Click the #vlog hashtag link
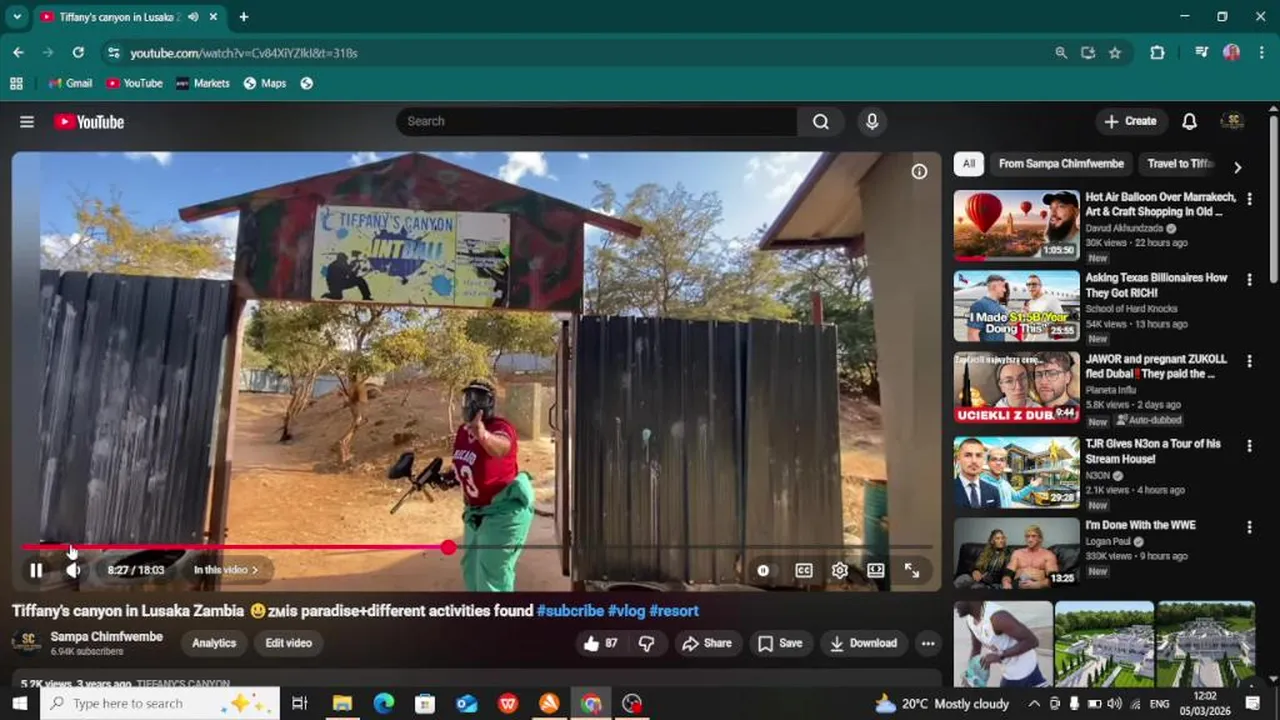This screenshot has height=720, width=1280. [x=627, y=611]
